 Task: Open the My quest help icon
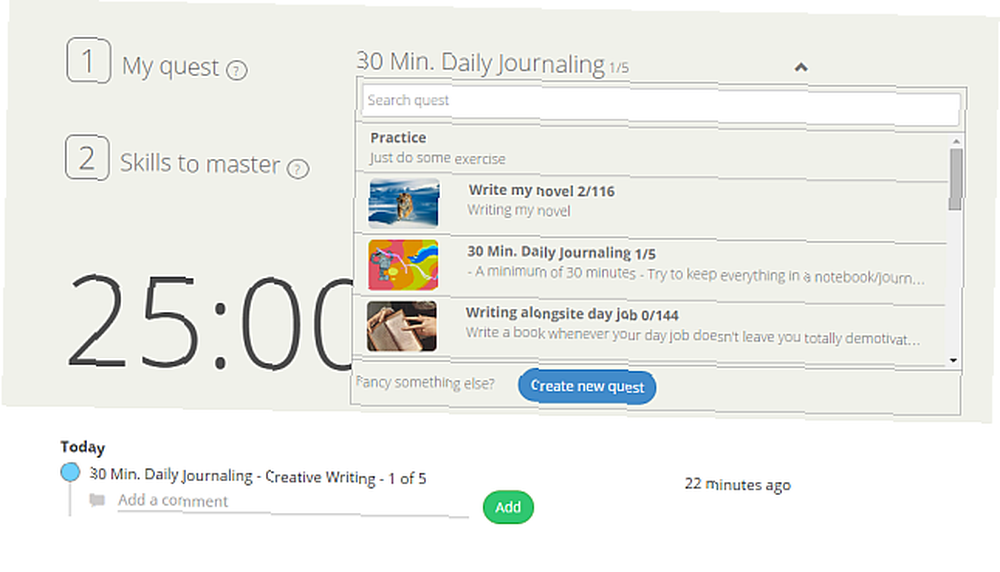click(x=237, y=70)
